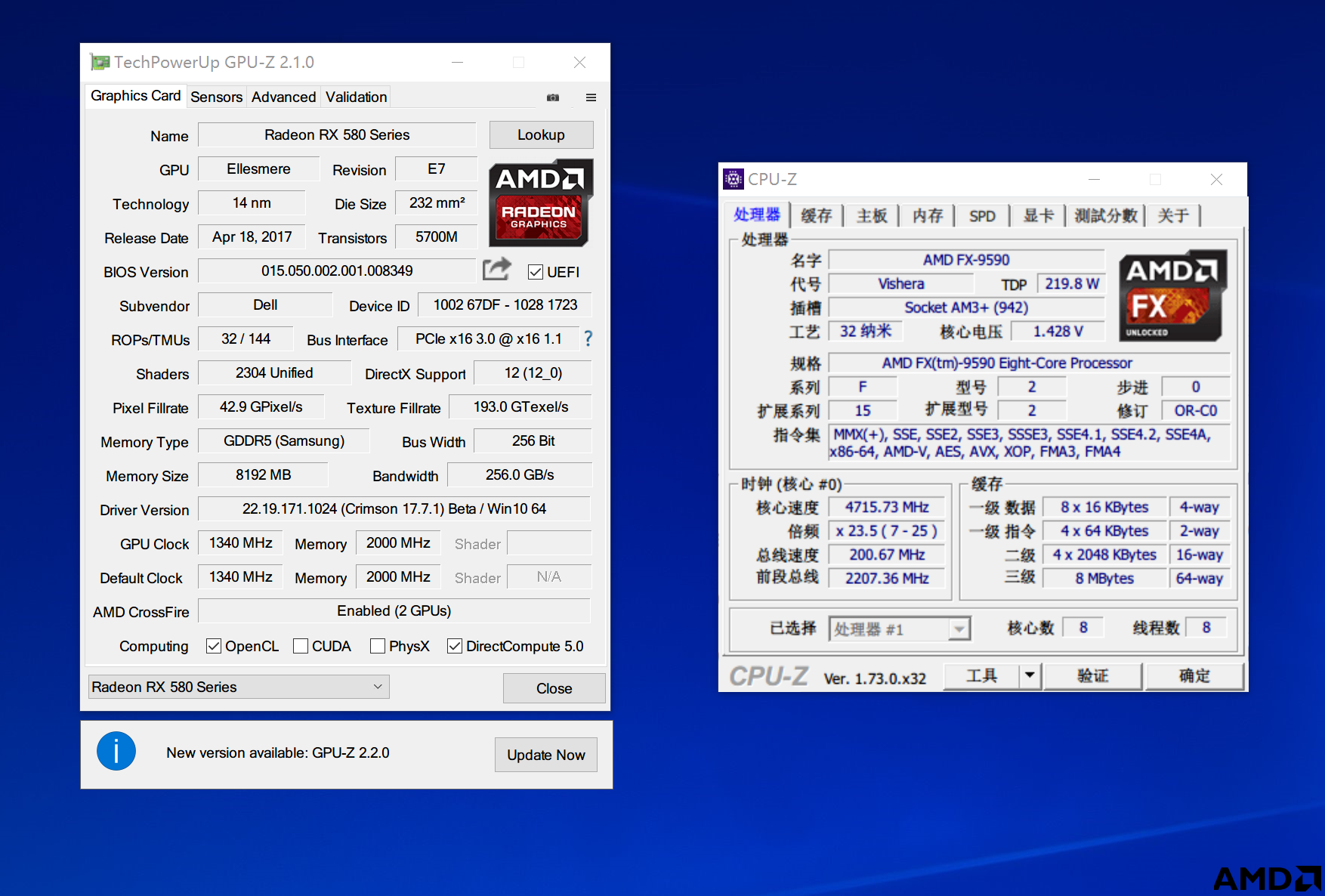Minimize the CPU-Z window
Screen dimensions: 1325x896
tap(1094, 179)
